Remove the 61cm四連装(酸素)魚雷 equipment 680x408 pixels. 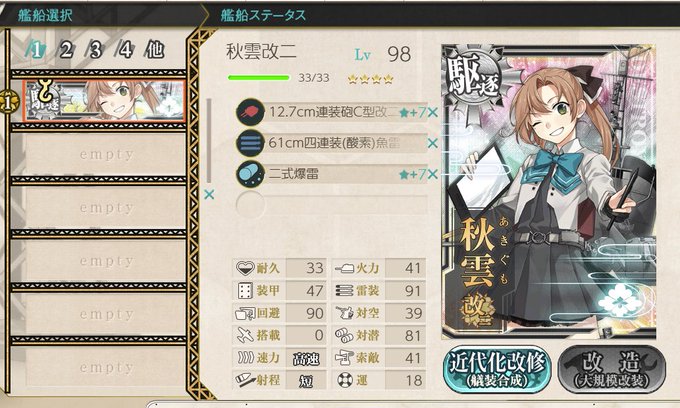tap(432, 144)
